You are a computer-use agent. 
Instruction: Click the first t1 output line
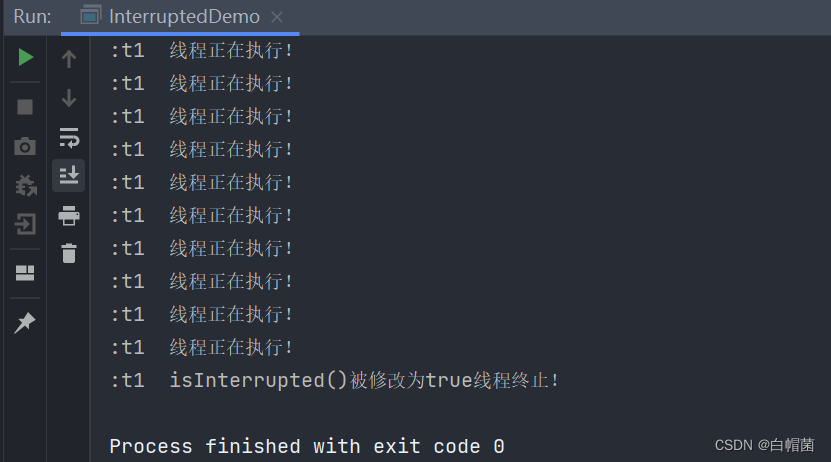(x=201, y=51)
